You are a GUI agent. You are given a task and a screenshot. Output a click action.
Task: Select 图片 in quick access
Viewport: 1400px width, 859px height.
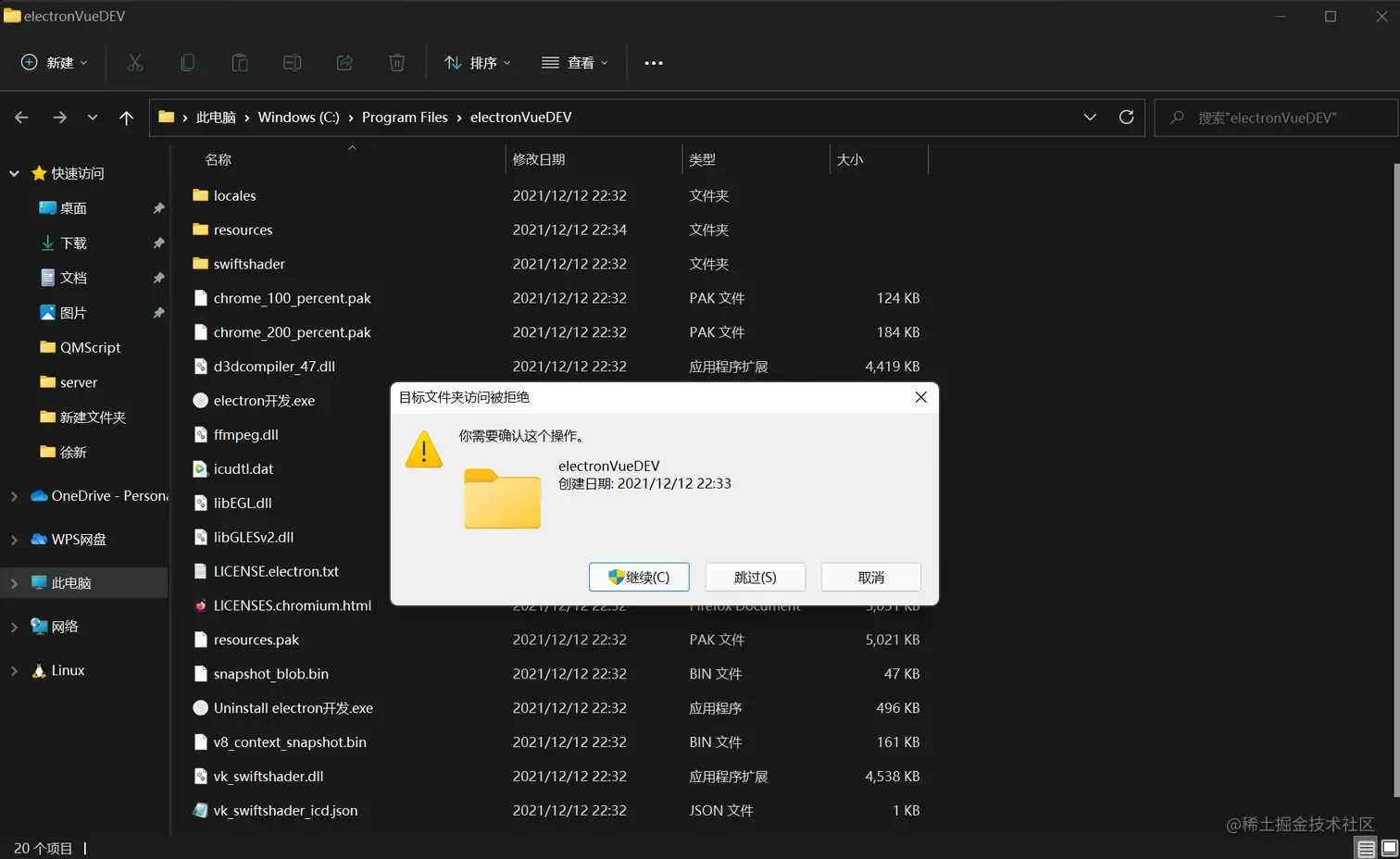[73, 313]
